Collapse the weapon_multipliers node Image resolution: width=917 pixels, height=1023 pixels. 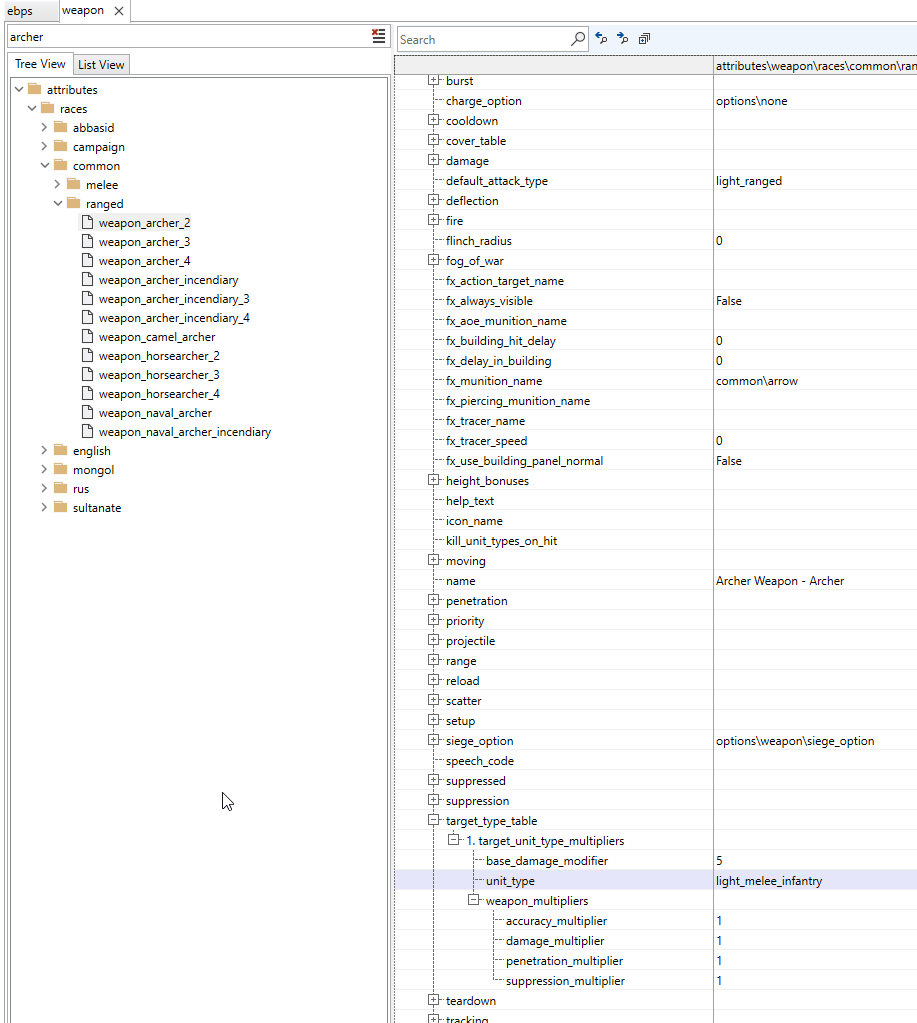474,900
